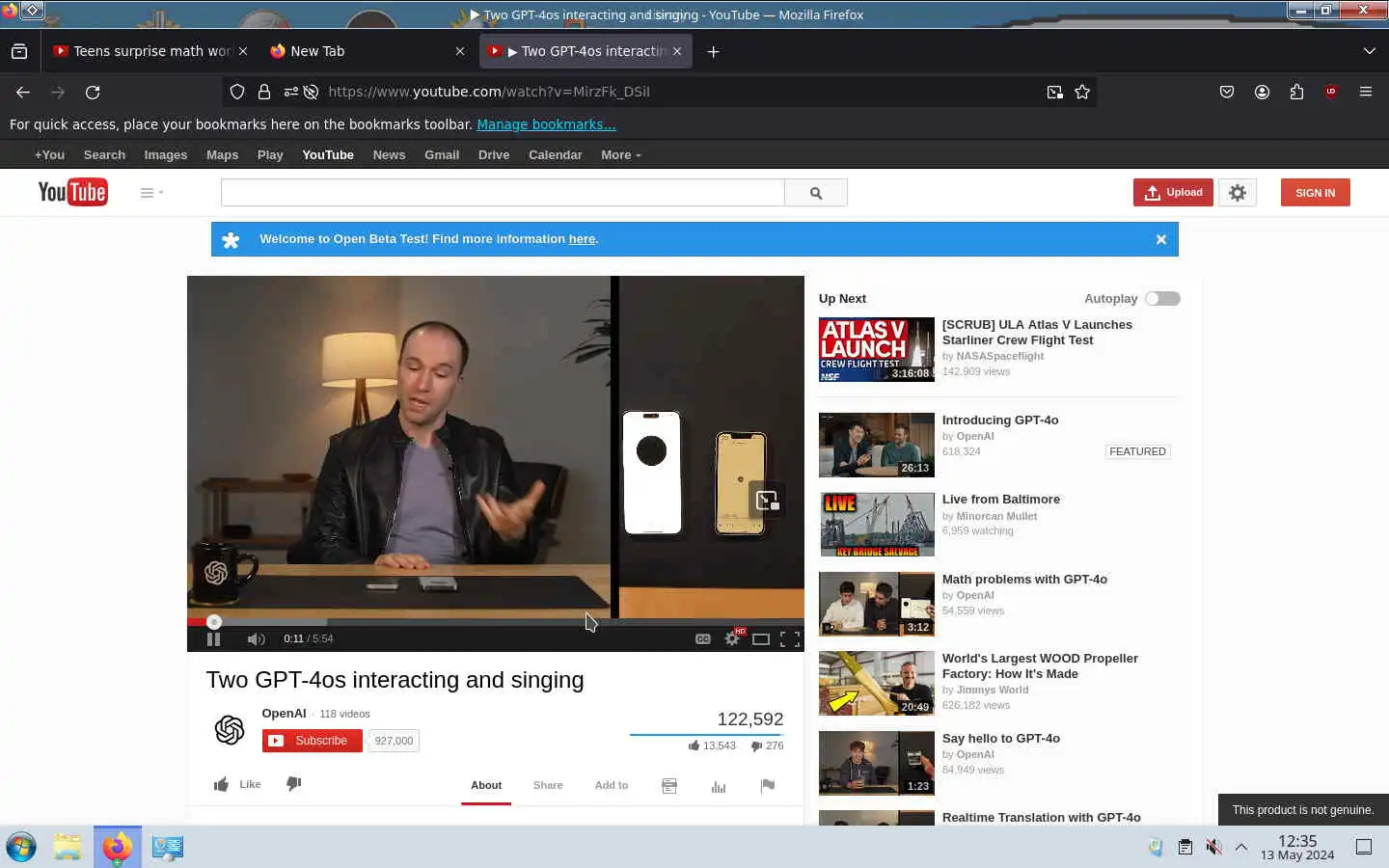The image size is (1389, 868).
Task: Open 'Live from Baltimore' video link
Action: 1001,500
